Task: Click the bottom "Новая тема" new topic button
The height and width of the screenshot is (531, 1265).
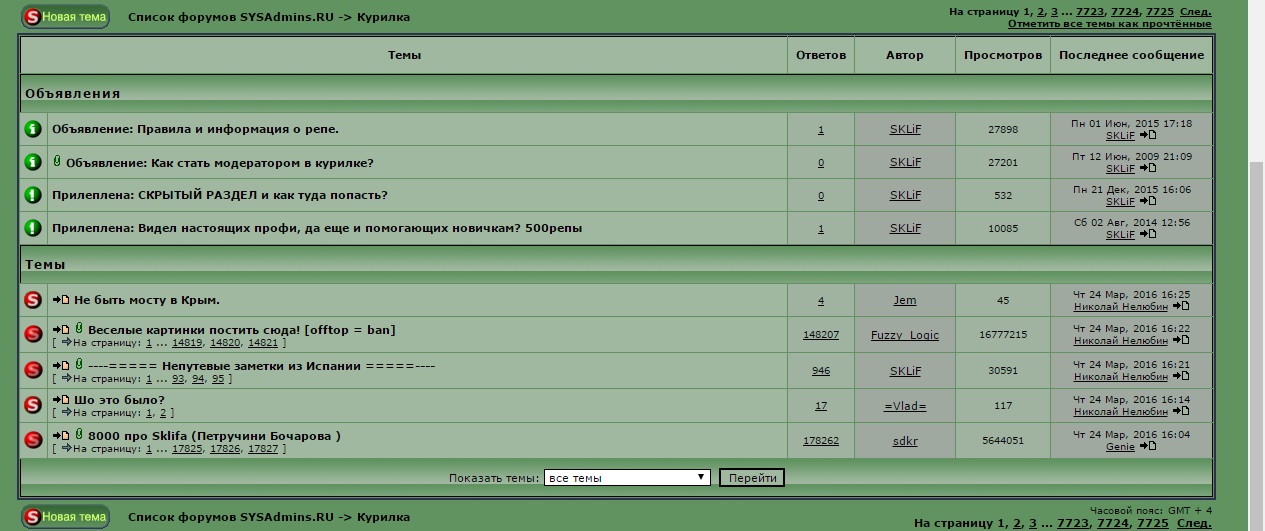Action: [65, 517]
